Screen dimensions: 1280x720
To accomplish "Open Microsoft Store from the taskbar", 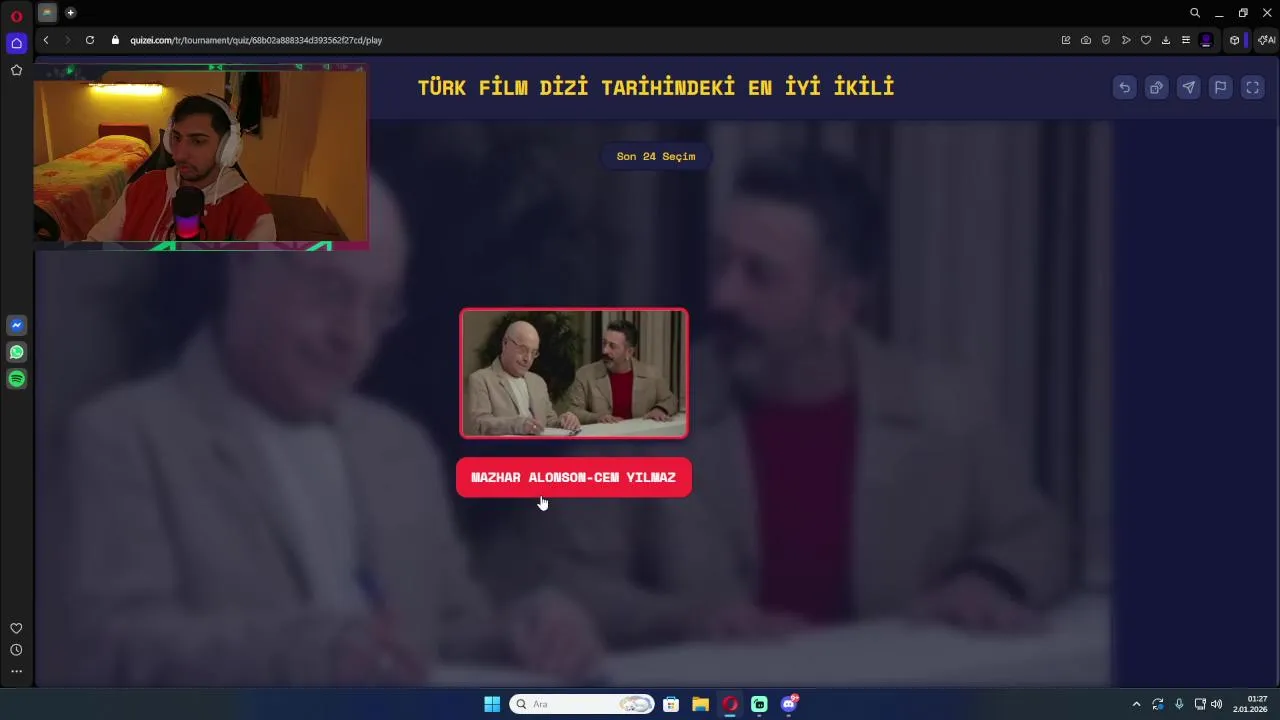I will point(671,704).
